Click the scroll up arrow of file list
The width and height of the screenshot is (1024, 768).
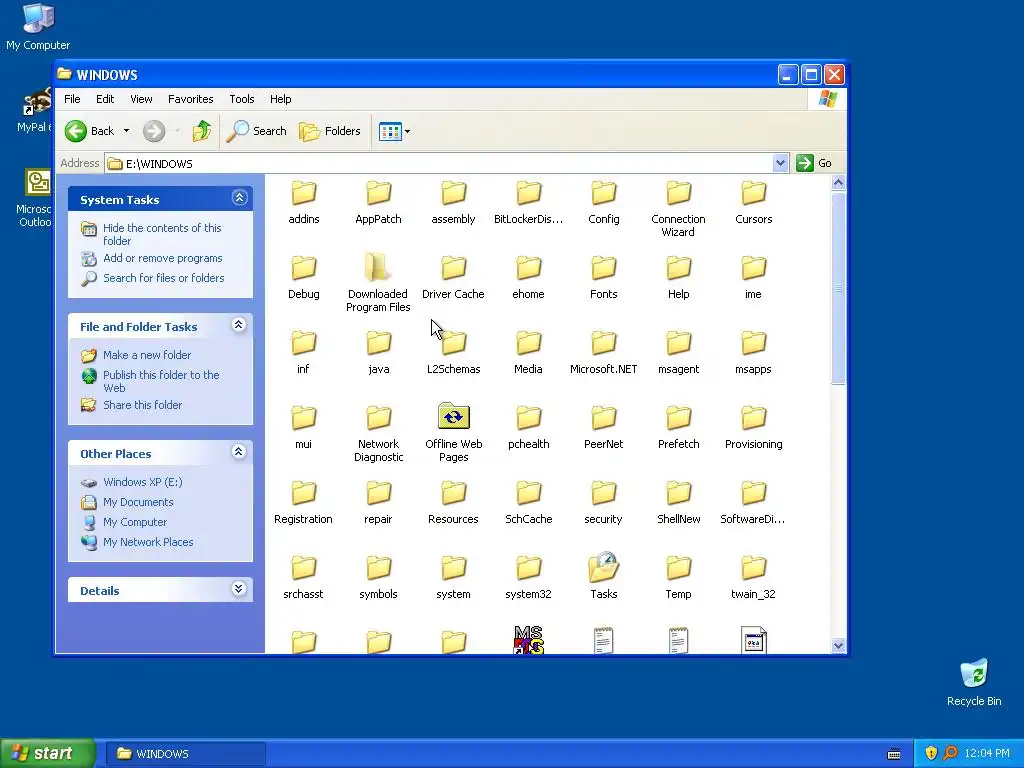(x=839, y=183)
